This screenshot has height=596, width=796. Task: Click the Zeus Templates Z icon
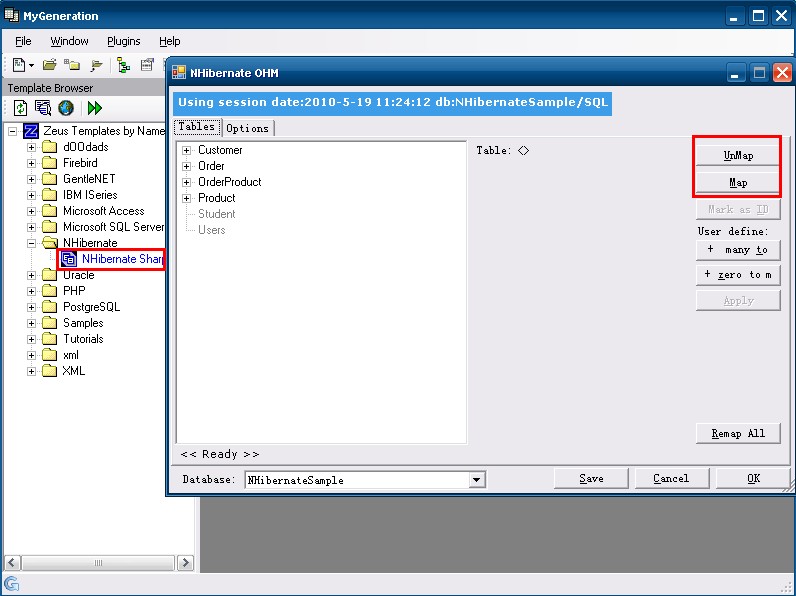[x=31, y=131]
